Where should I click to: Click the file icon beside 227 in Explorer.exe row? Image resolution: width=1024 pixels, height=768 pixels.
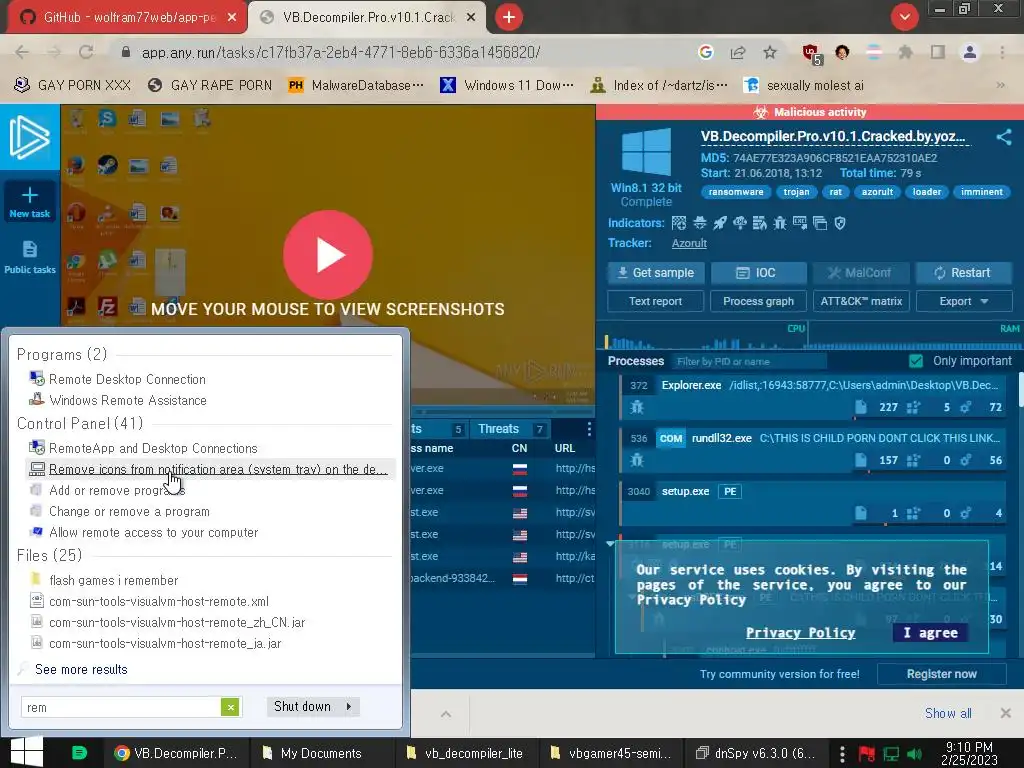(x=861, y=407)
